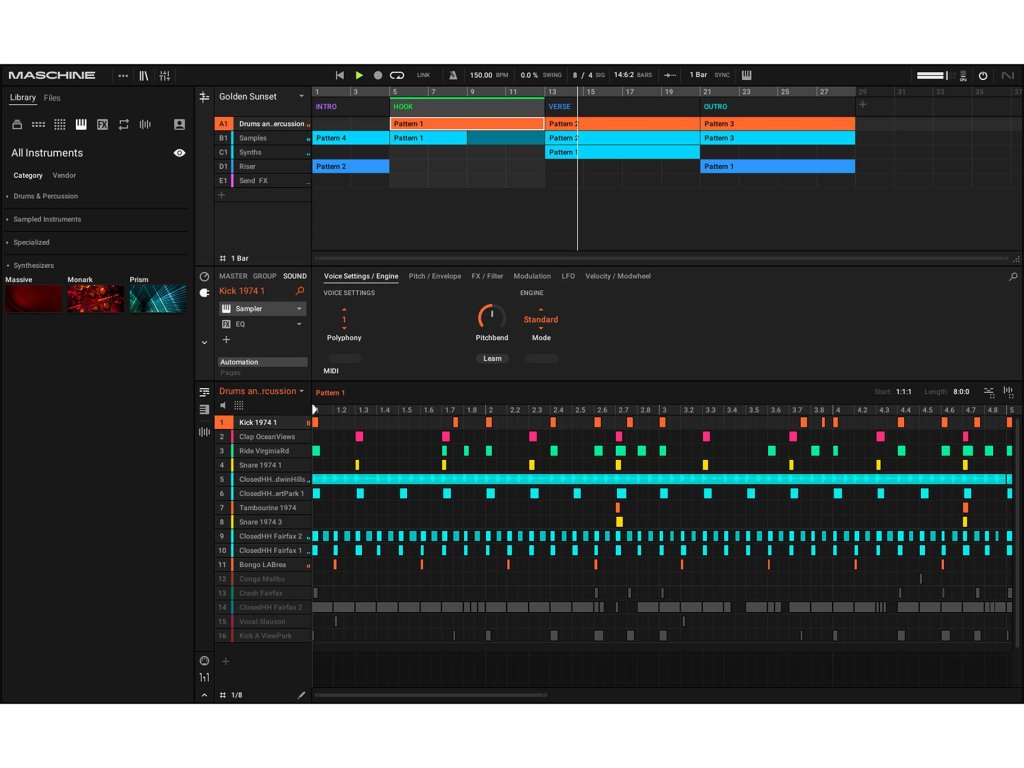Add a new scene with the plus icon
The image size is (1024, 768).
click(863, 104)
